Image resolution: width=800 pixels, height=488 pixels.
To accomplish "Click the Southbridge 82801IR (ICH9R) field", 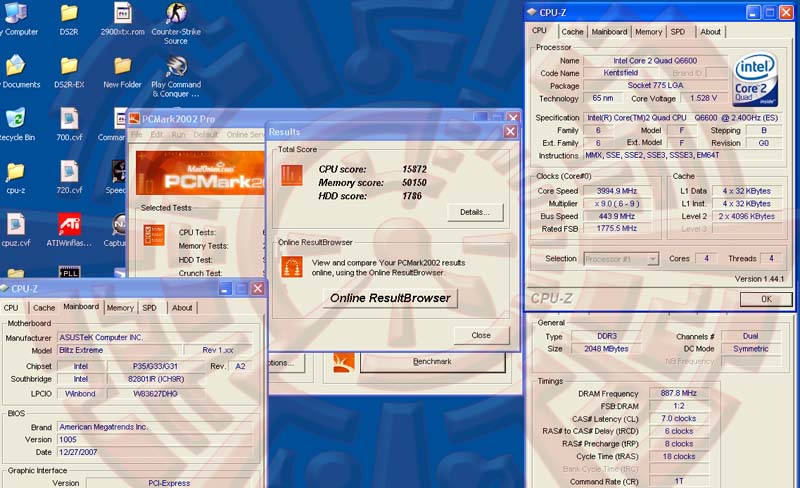I will coord(156,379).
